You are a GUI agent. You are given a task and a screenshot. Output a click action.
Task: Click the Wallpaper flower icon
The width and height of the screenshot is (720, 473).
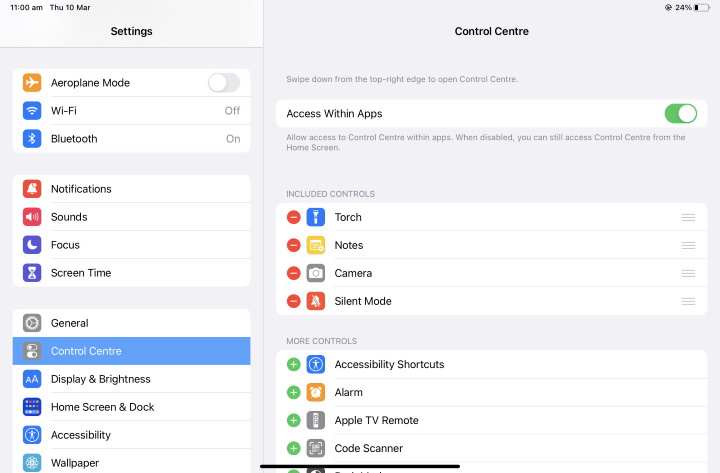(32, 463)
